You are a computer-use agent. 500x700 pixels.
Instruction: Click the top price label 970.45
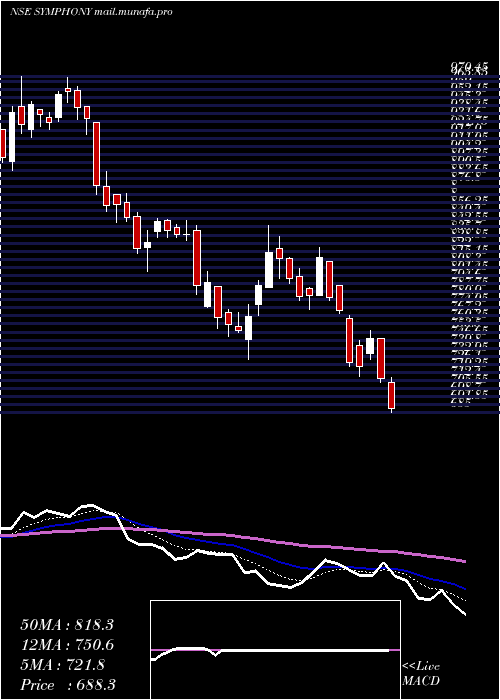[x=469, y=67]
